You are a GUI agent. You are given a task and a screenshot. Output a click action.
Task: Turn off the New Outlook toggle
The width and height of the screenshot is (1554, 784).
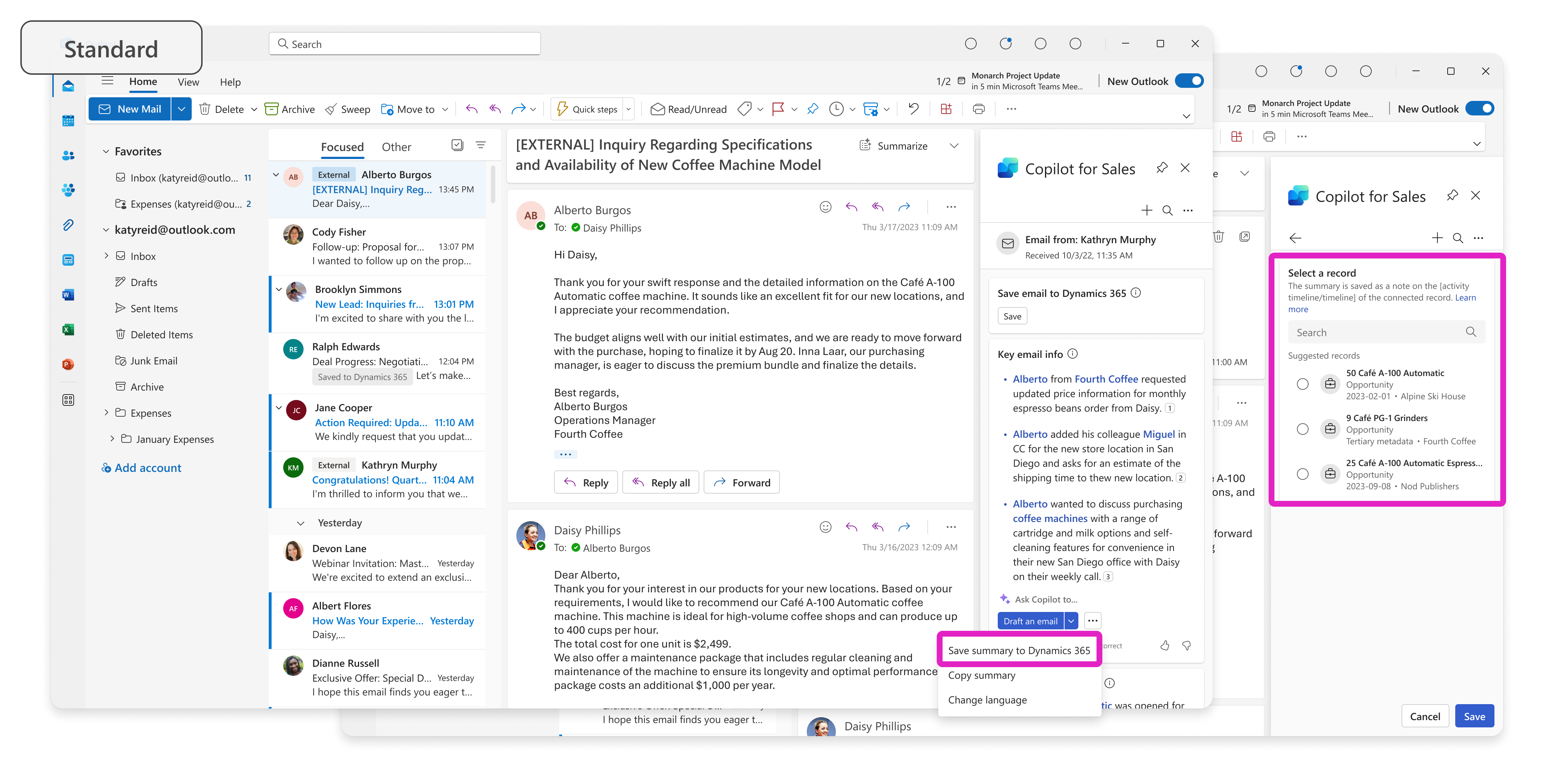[1189, 81]
